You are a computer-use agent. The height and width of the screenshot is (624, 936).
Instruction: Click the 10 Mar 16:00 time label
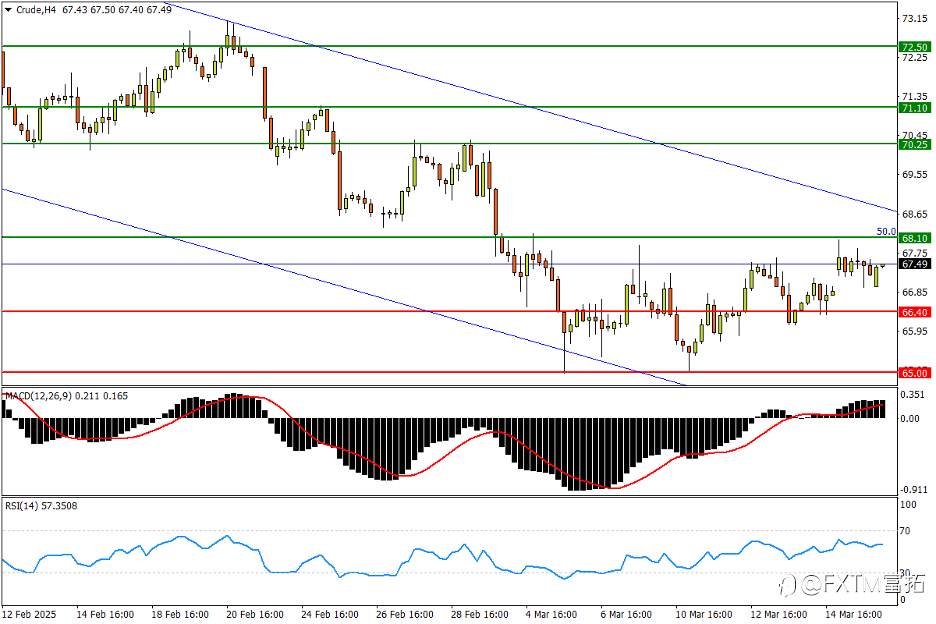click(704, 613)
